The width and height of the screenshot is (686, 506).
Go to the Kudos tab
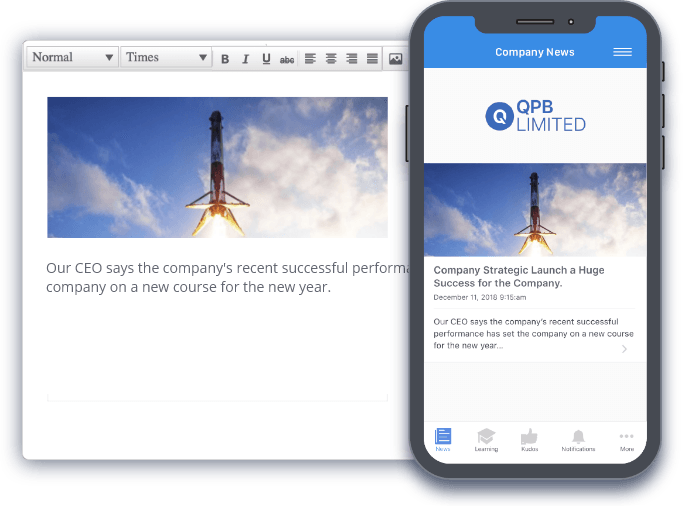[530, 440]
